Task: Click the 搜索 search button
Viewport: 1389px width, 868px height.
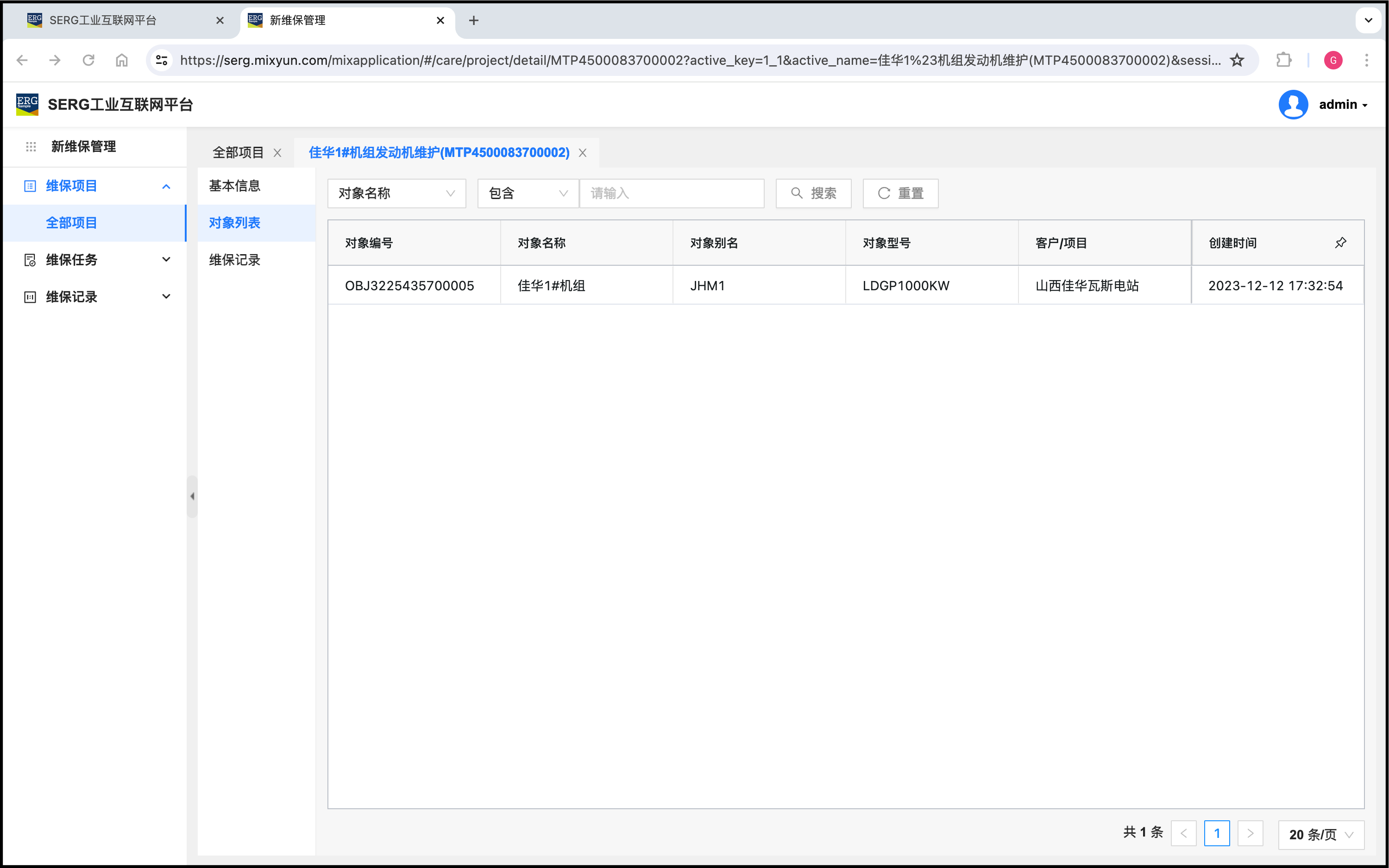Action: pyautogui.click(x=813, y=194)
